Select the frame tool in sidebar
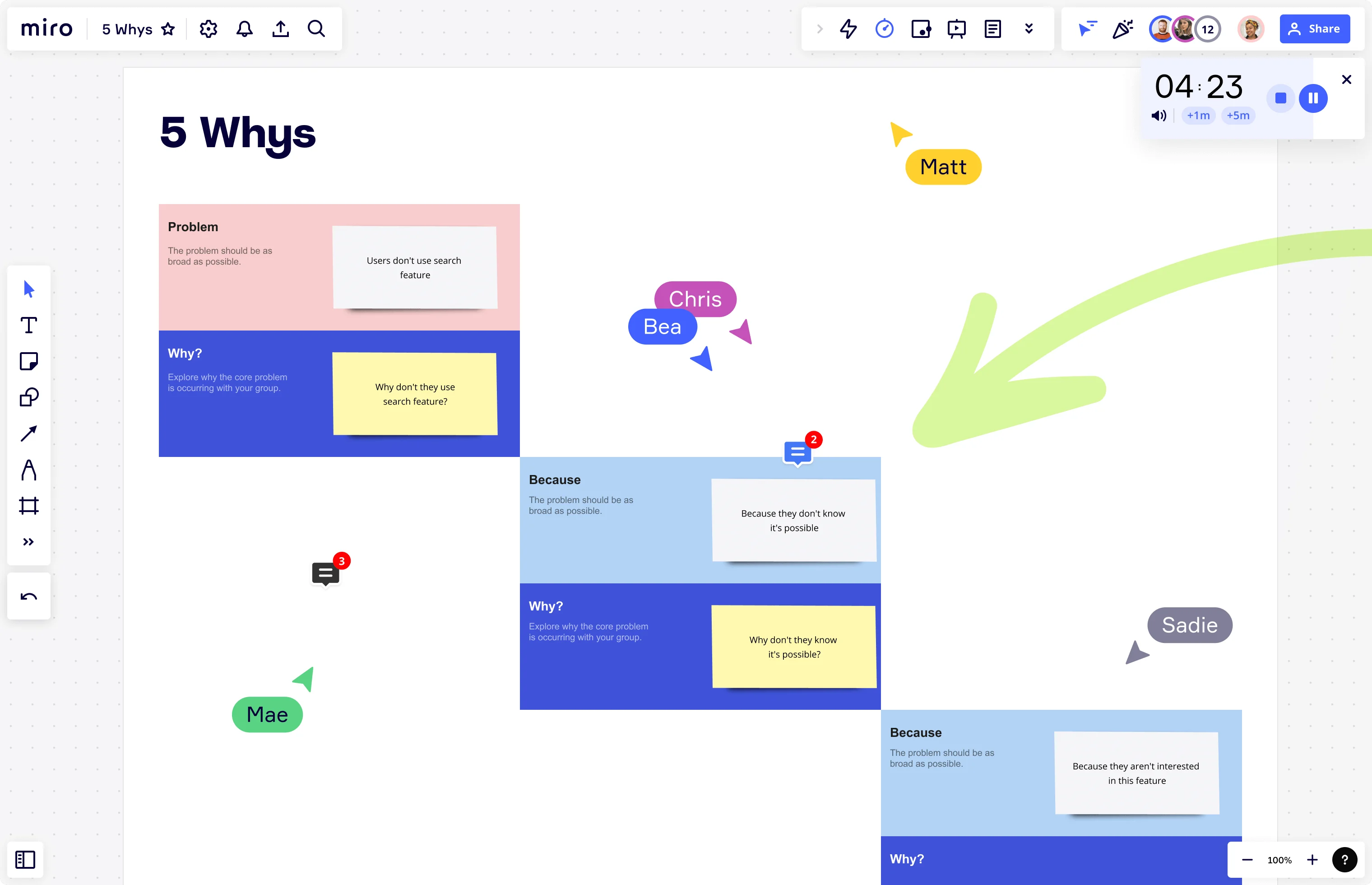The image size is (1372, 885). coord(28,505)
